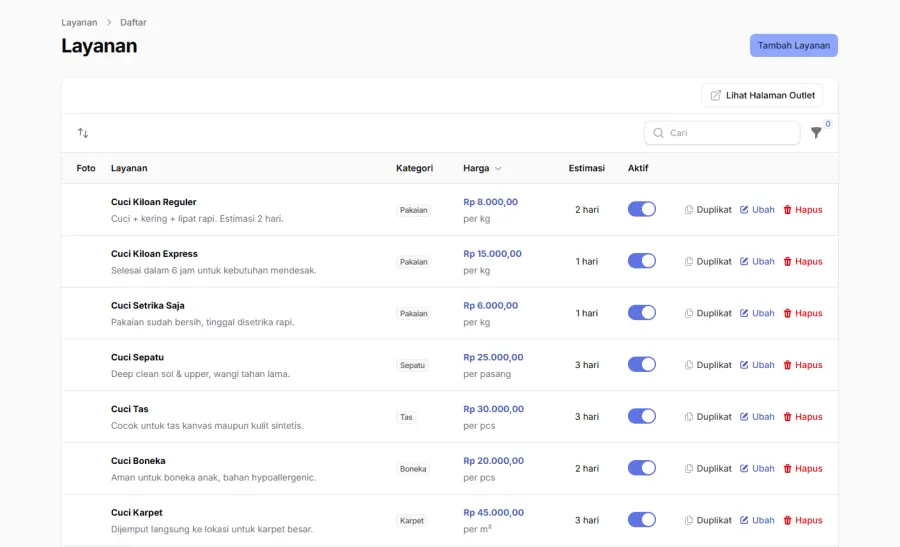900x547 pixels.
Task: Click the Karpet category badge
Action: [412, 521]
